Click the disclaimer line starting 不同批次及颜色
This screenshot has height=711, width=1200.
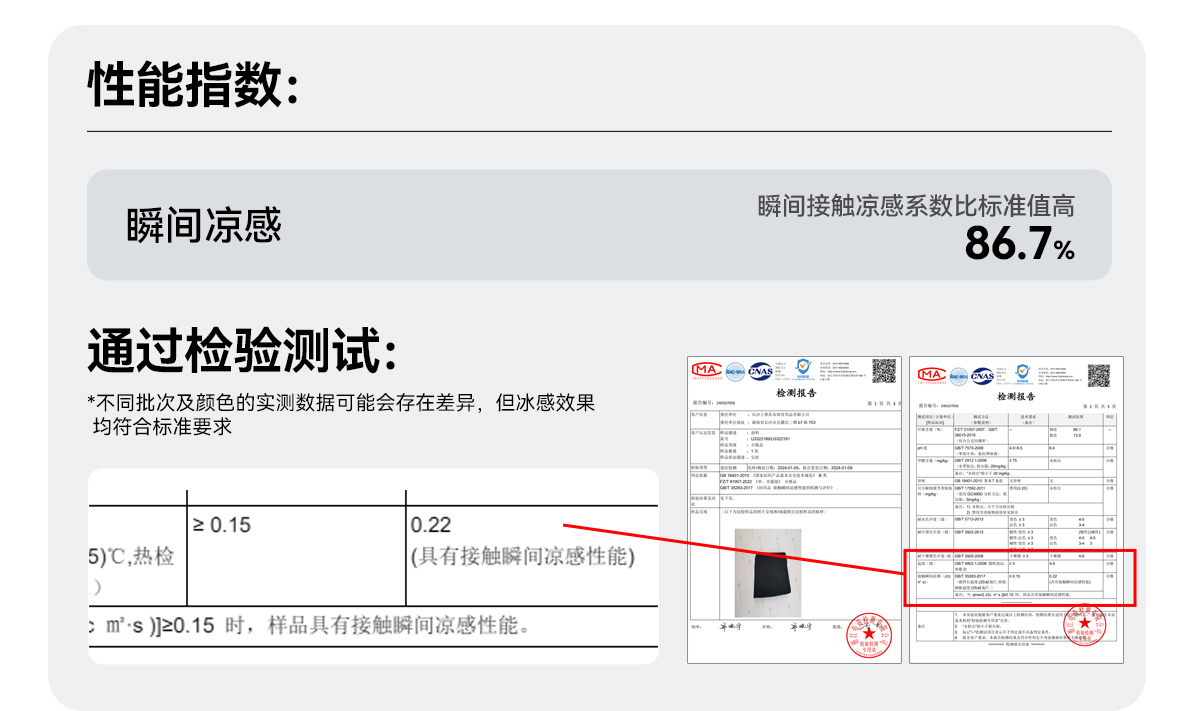click(x=341, y=415)
